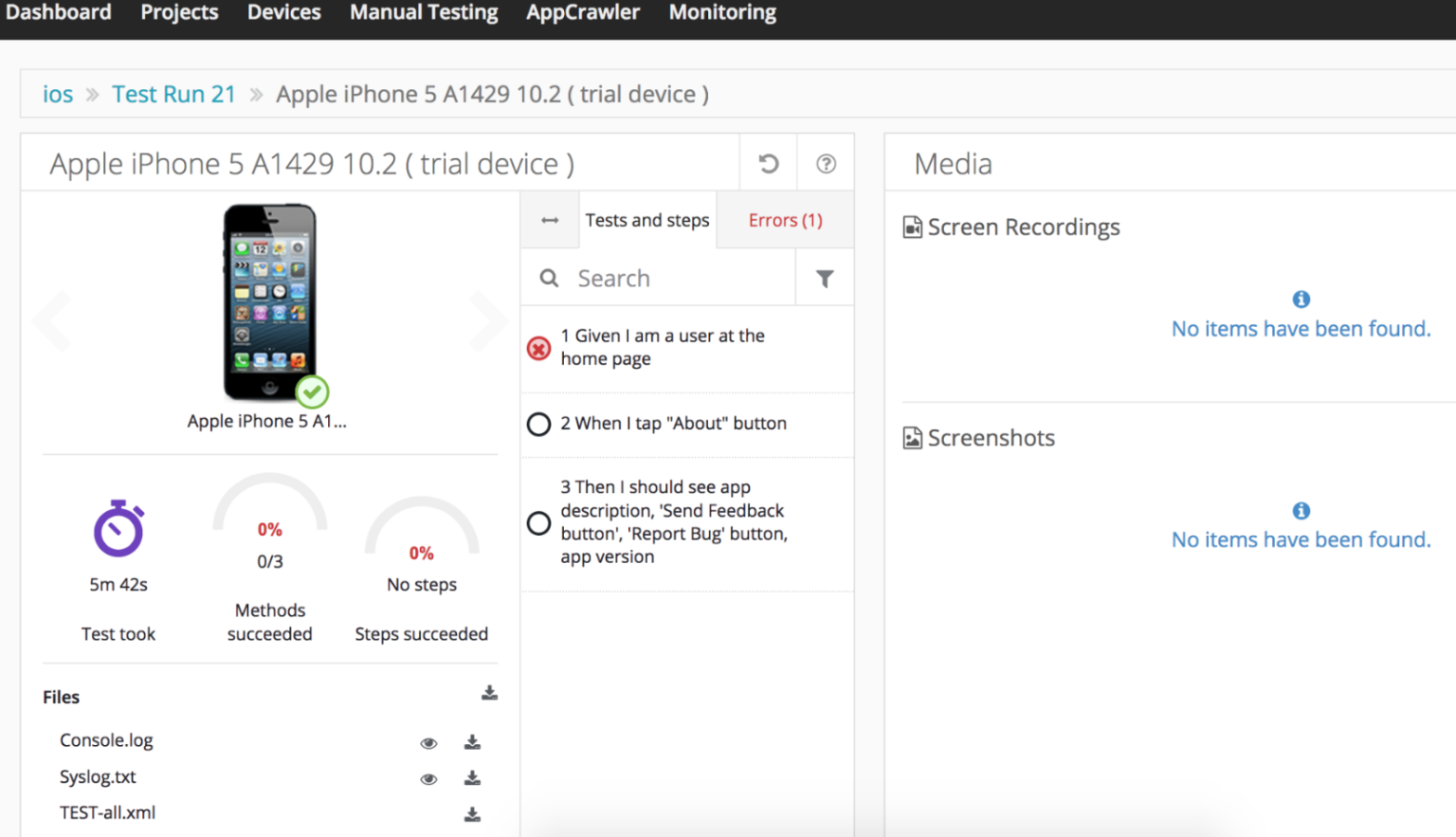Go to the ios breadcrumb link
Image resolution: width=1456 pixels, height=837 pixels.
coord(58,94)
